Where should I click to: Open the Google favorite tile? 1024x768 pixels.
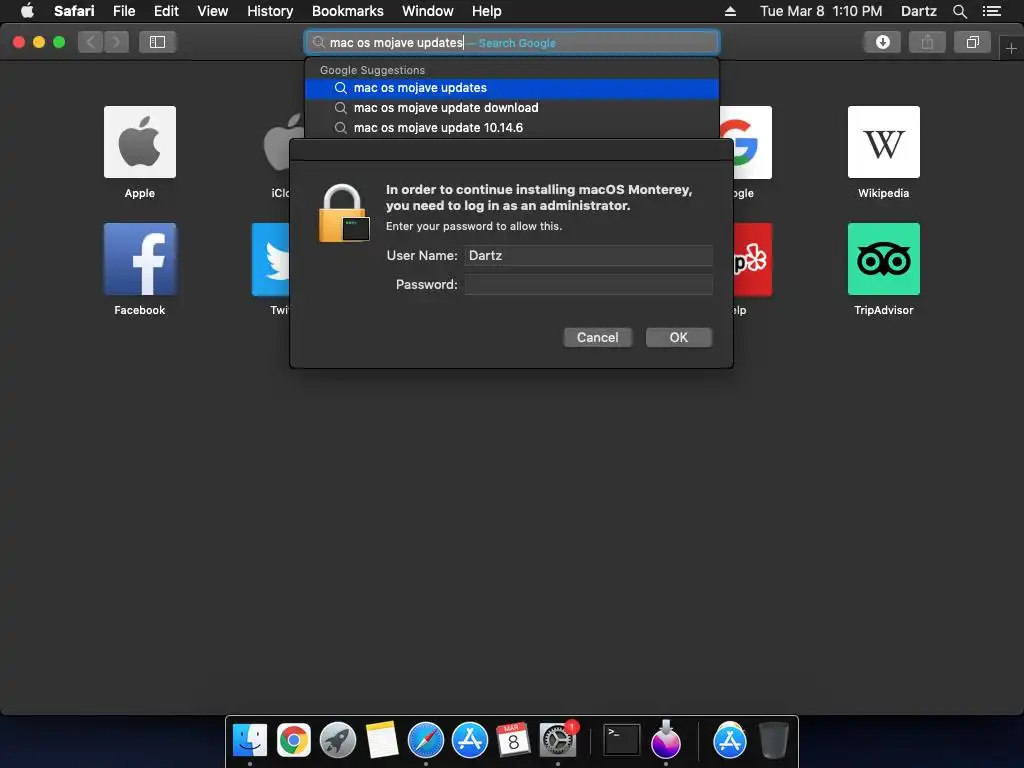751,142
